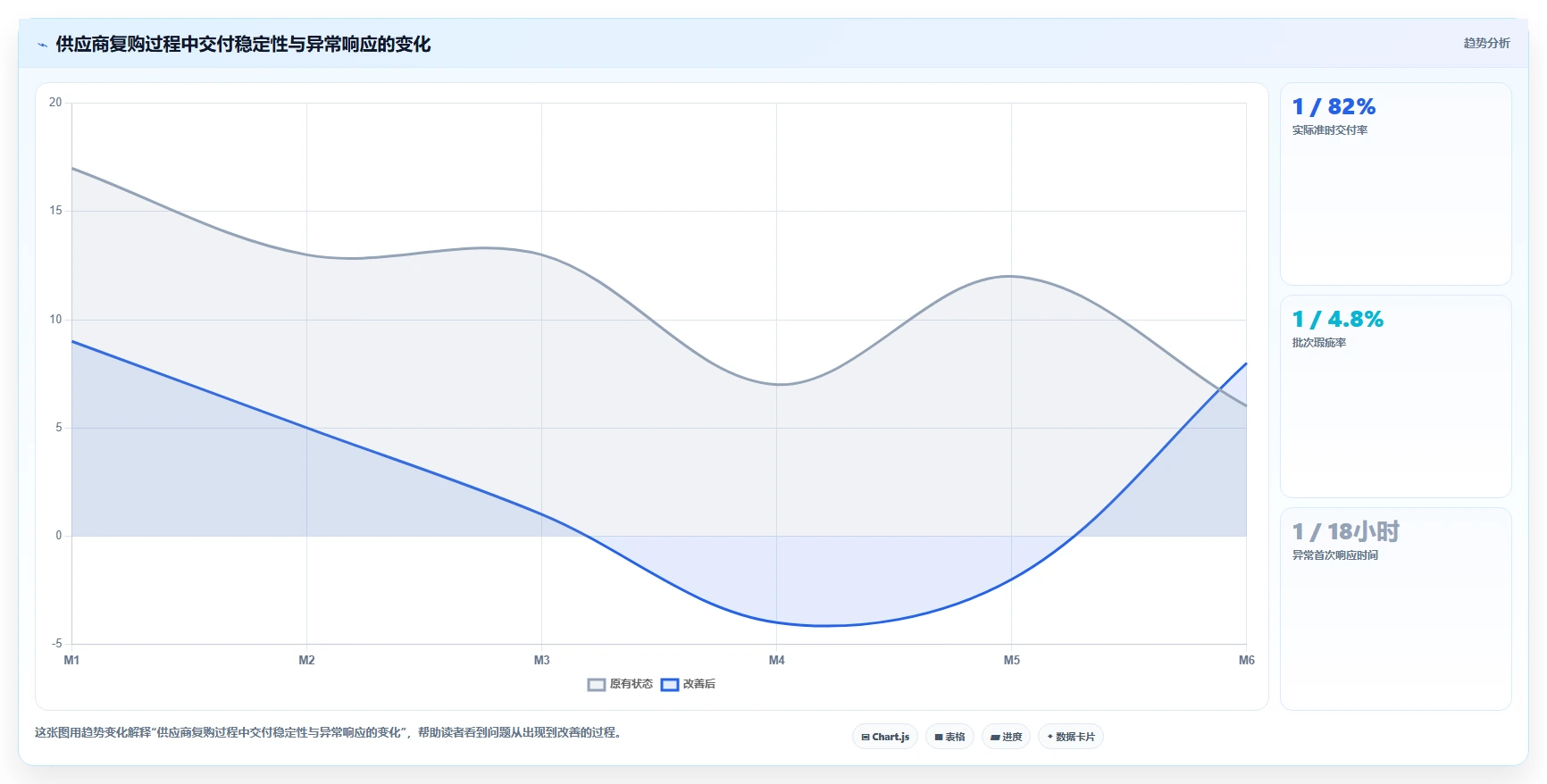
Task: Click the M3 axis label
Action: [x=541, y=661]
